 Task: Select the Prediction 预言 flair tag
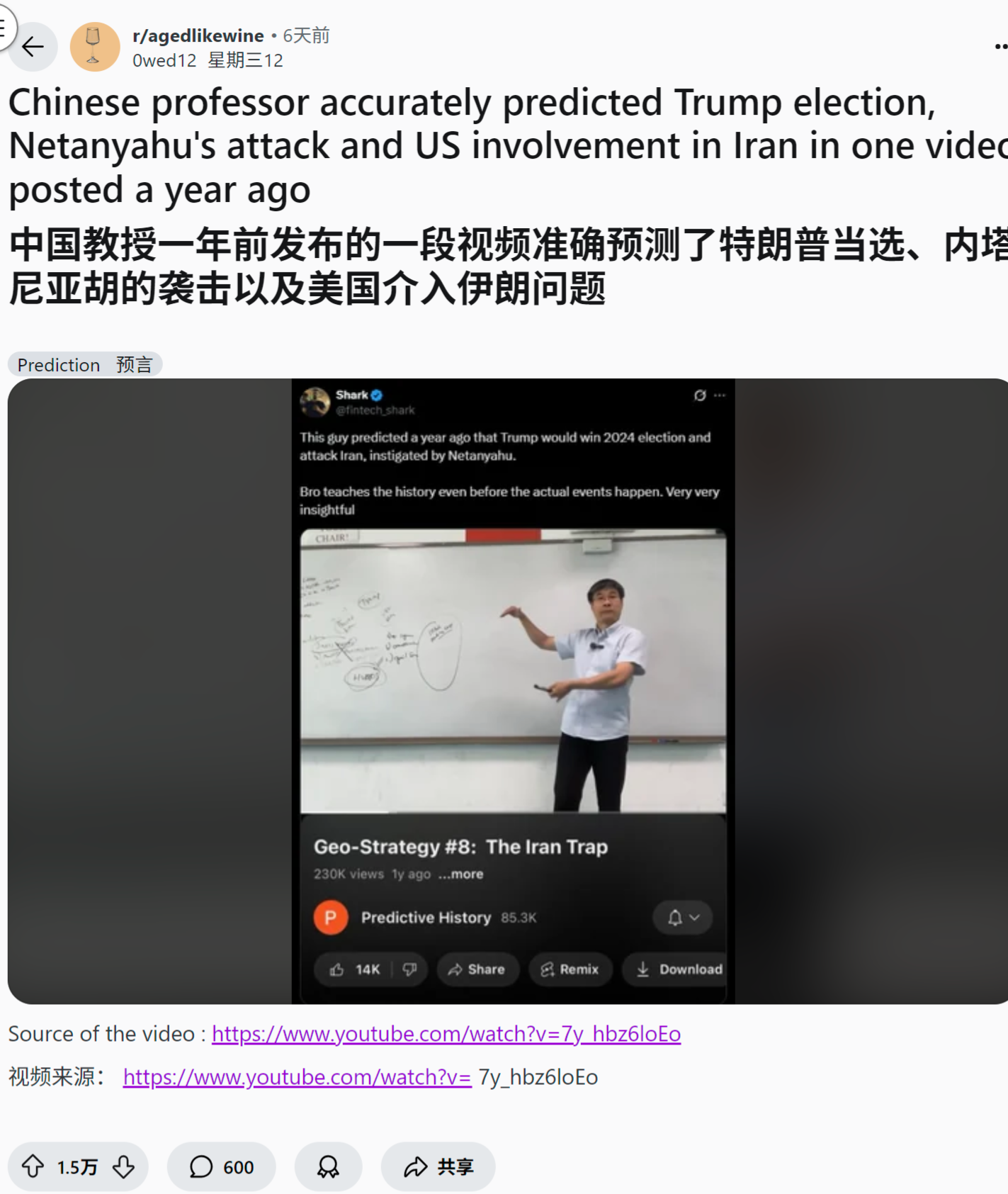tap(85, 364)
